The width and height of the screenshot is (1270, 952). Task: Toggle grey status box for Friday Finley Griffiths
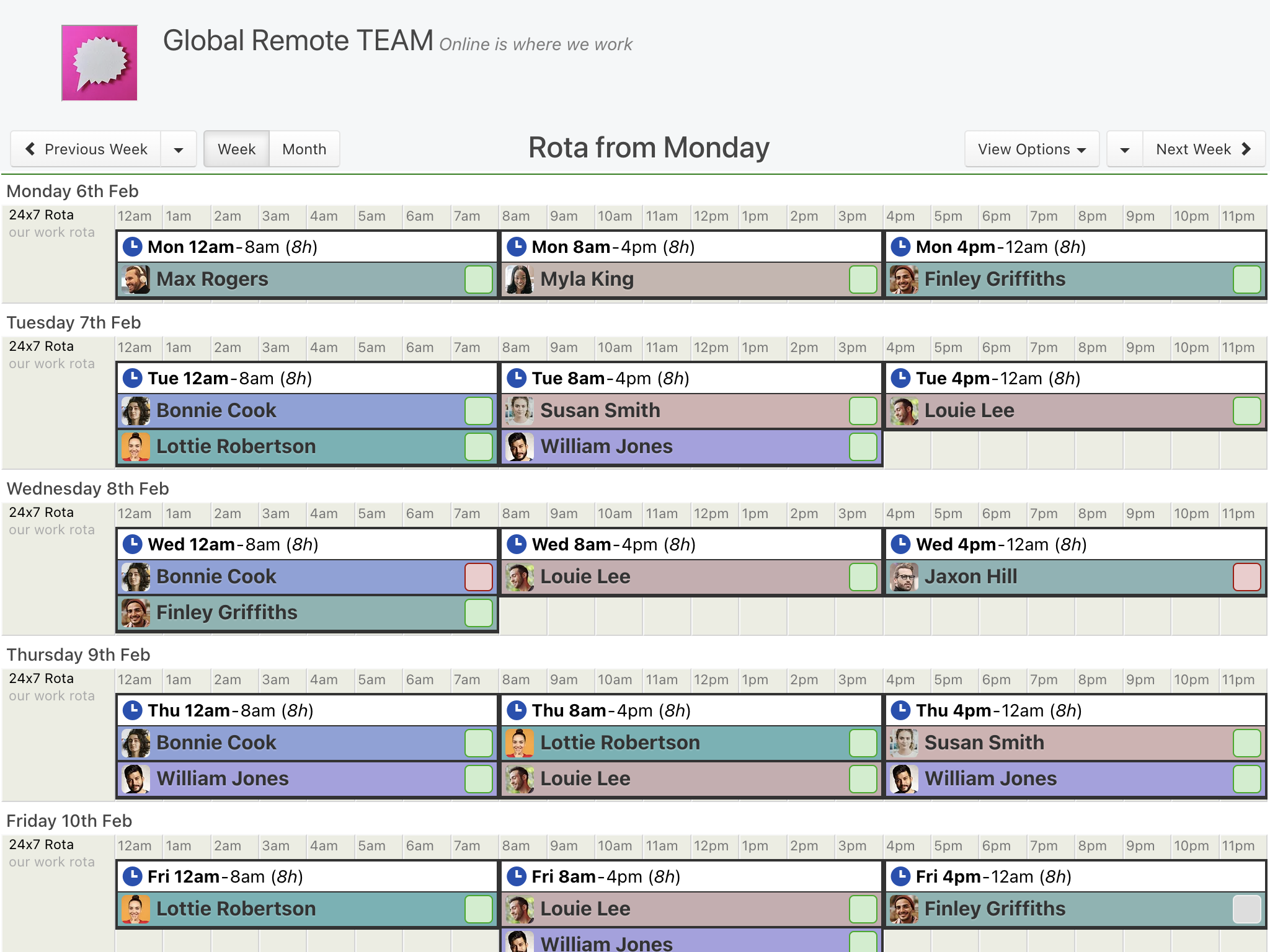point(1246,909)
